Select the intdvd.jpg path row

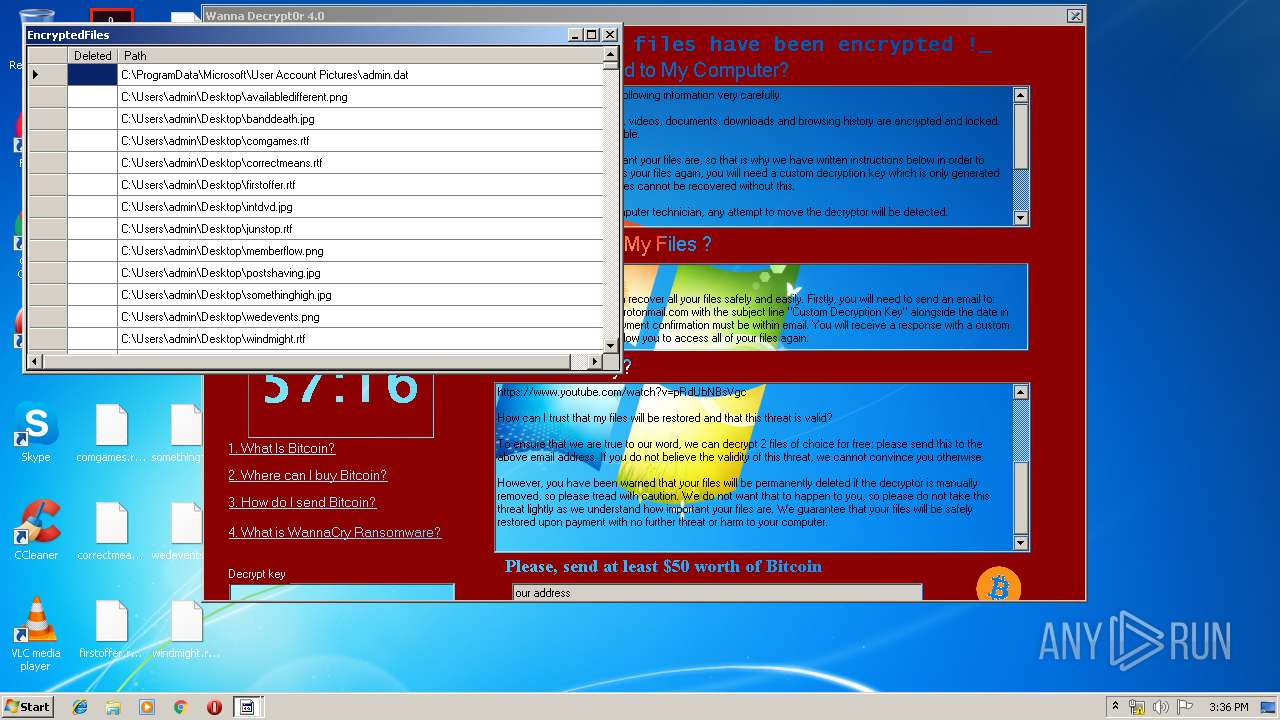[x=360, y=207]
